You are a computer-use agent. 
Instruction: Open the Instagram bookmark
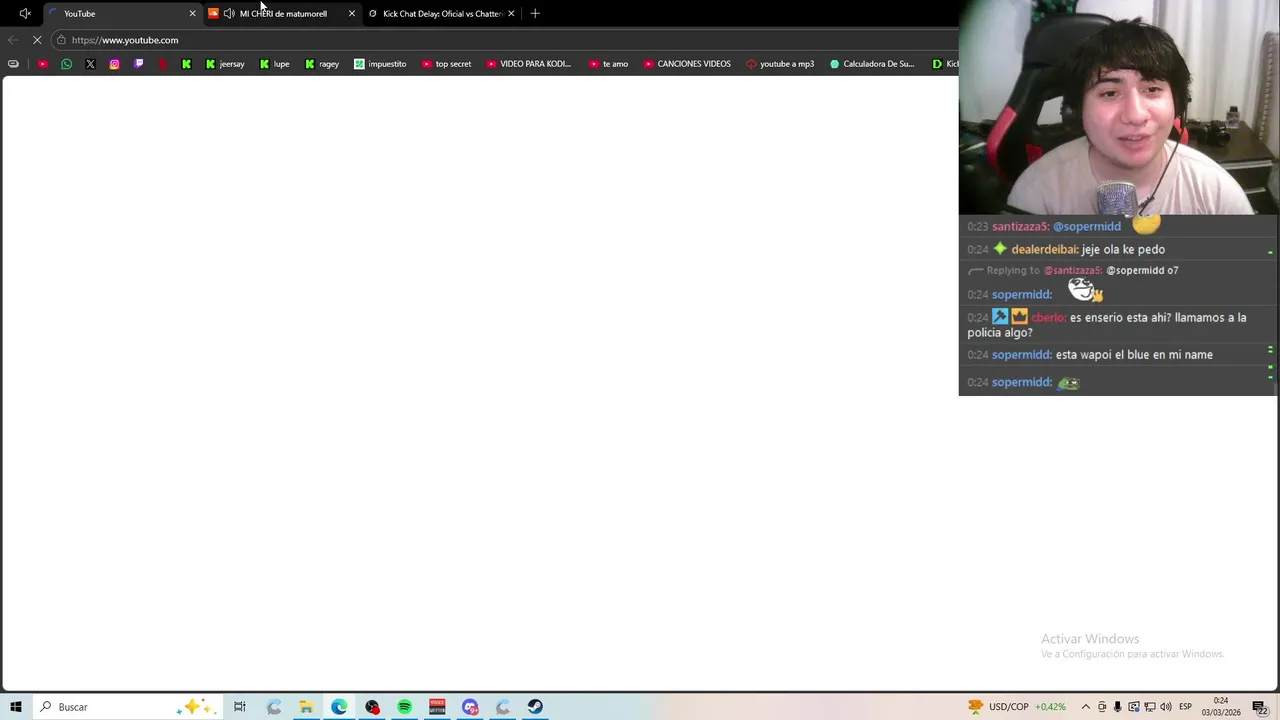point(114,64)
